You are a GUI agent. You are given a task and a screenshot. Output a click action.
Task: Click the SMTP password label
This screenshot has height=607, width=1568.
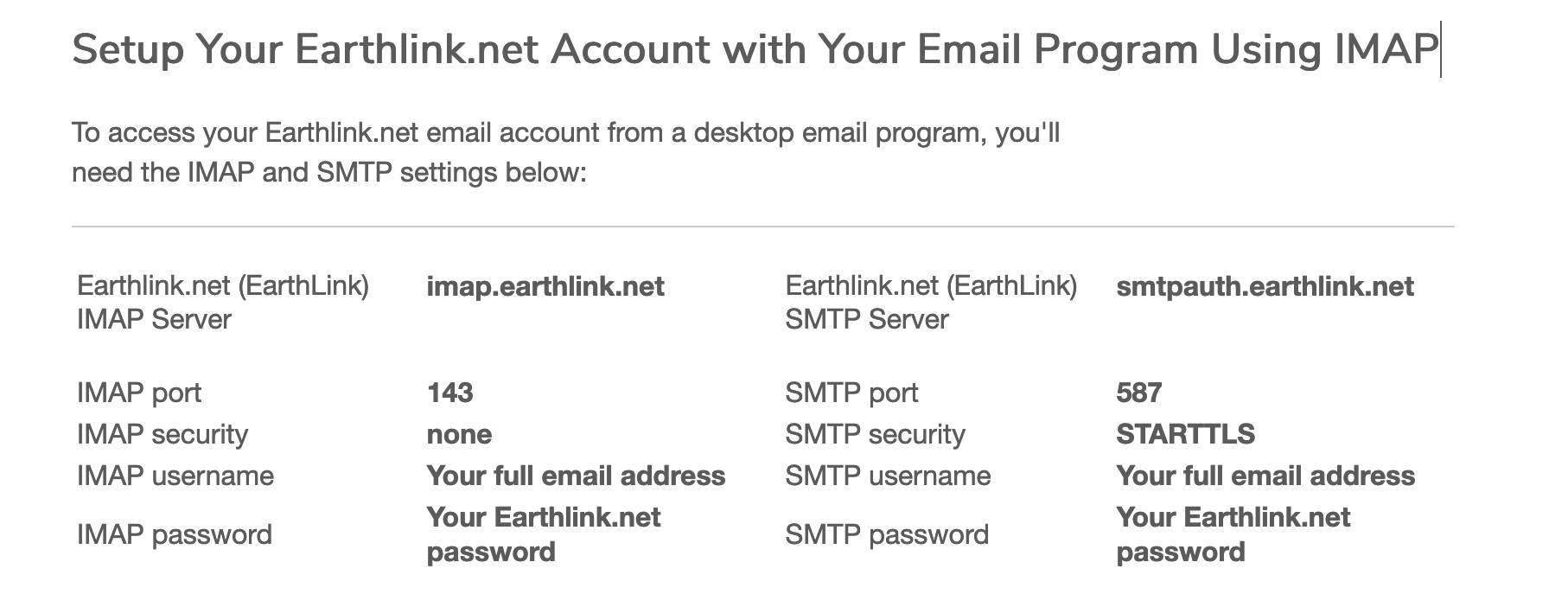click(887, 534)
